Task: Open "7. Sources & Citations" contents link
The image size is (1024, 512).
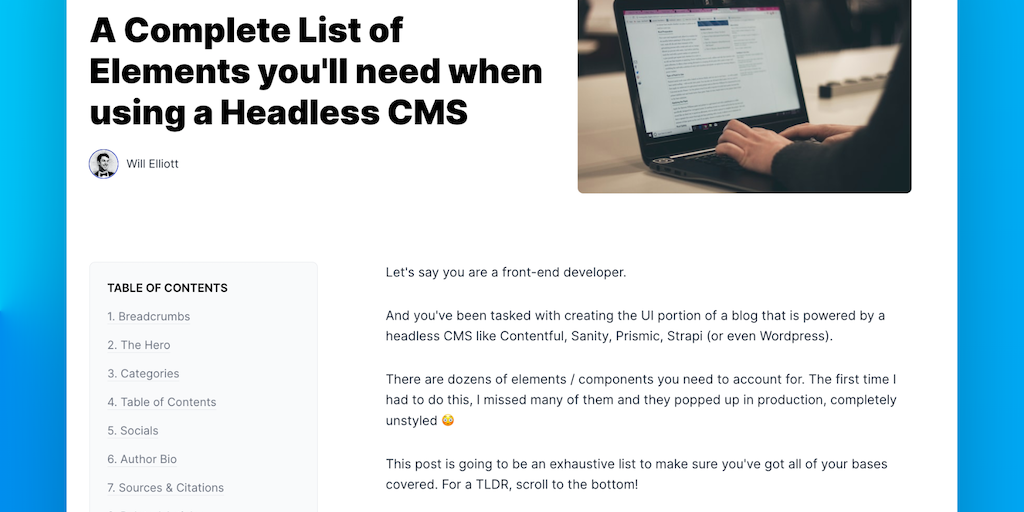Action: point(166,488)
